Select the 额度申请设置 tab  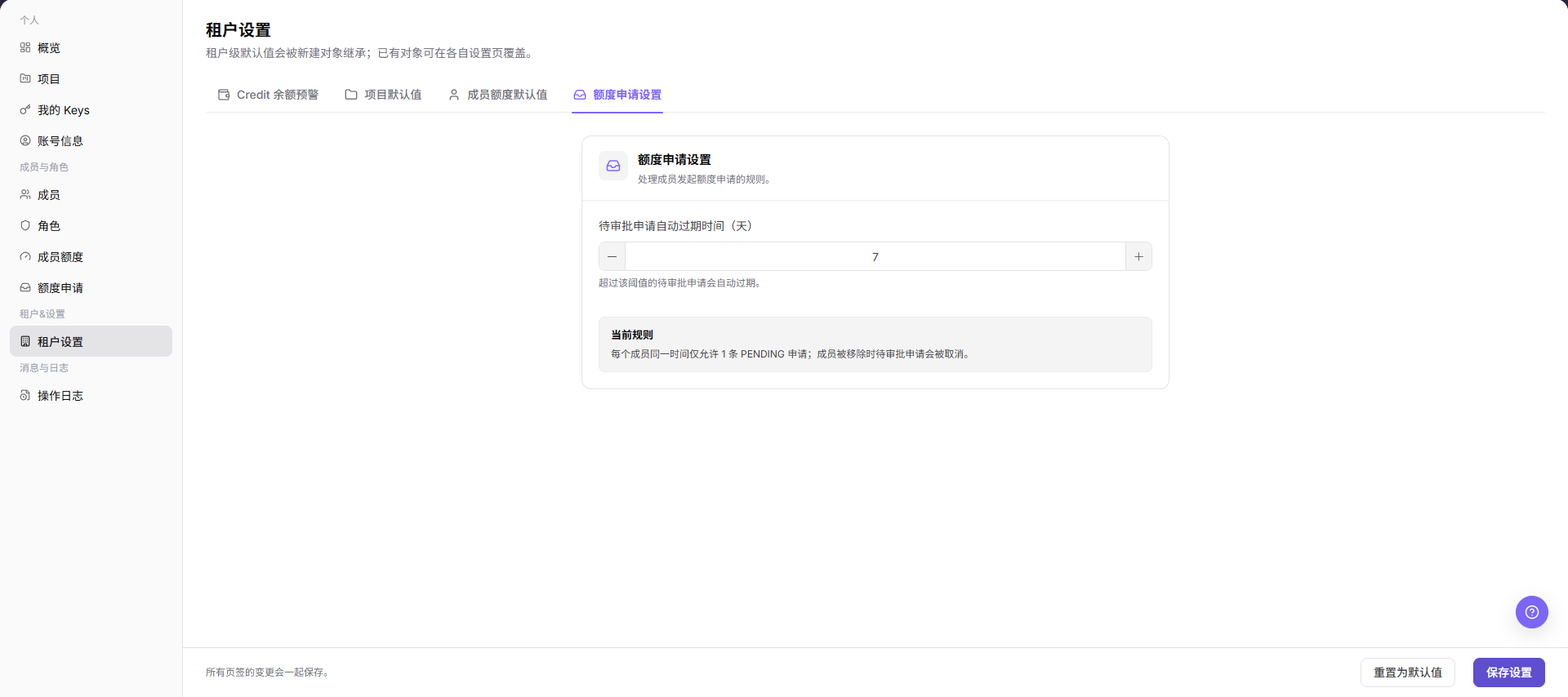coord(617,95)
